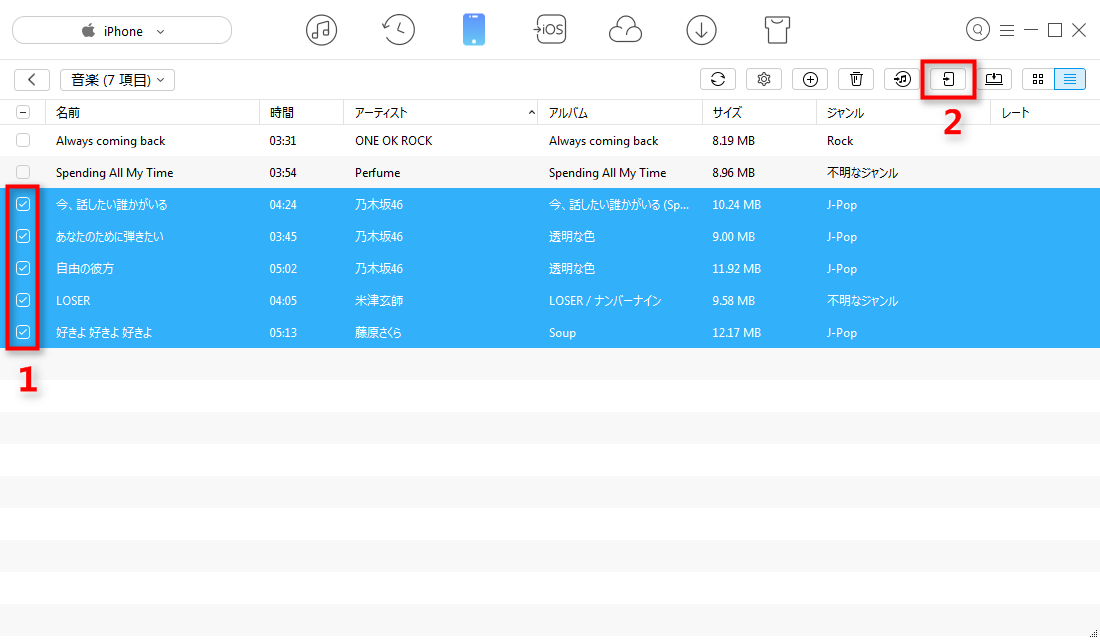Viewport: 1100px width, 640px height.
Task: Click the size value 10.24 MB
Action: (737, 205)
